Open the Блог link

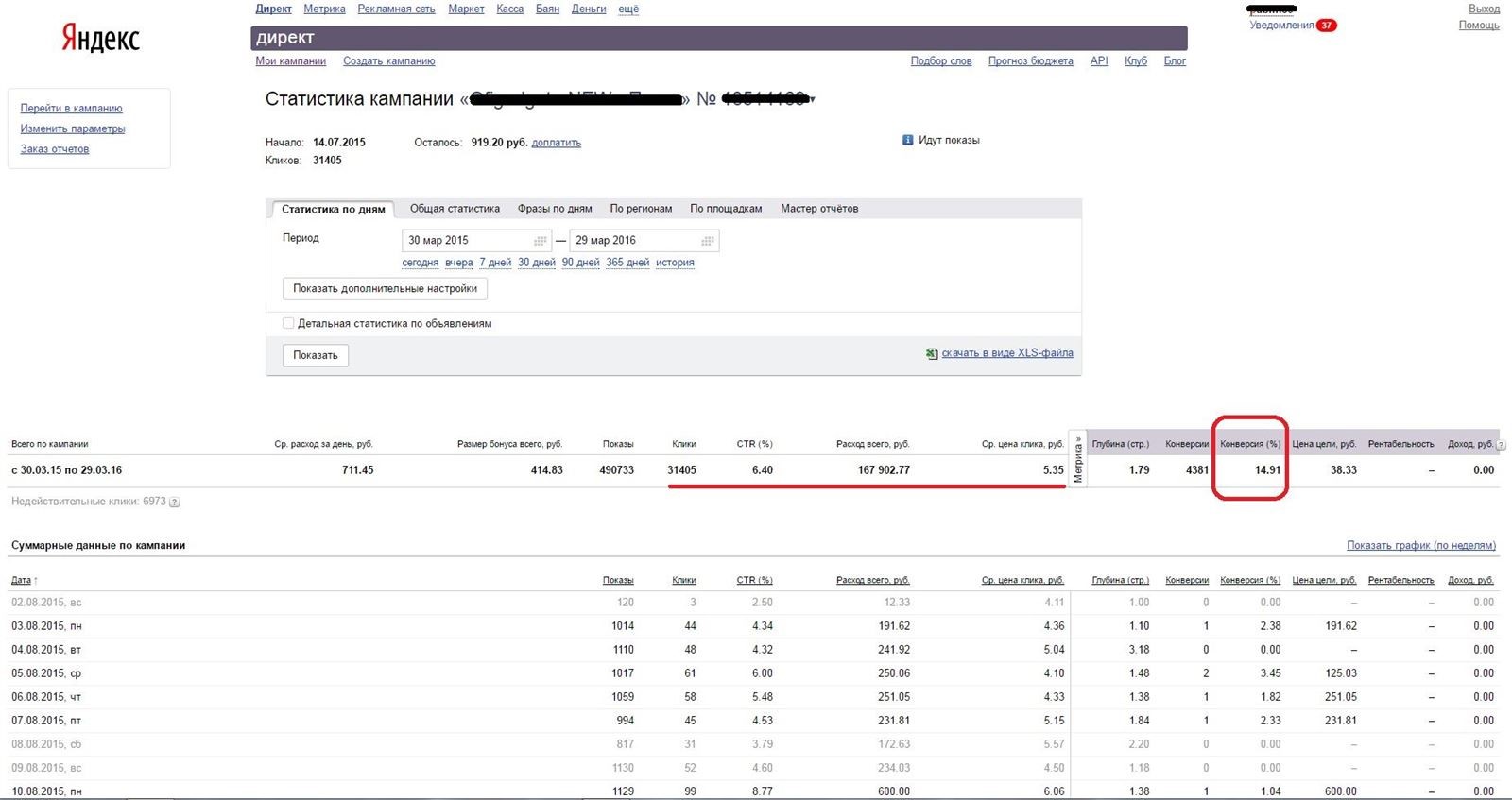pyautogui.click(x=1175, y=61)
